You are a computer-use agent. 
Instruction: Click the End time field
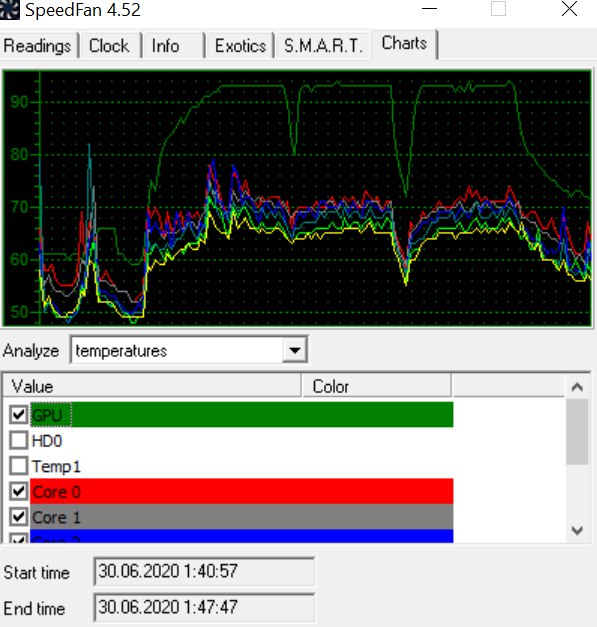pyautogui.click(x=204, y=607)
